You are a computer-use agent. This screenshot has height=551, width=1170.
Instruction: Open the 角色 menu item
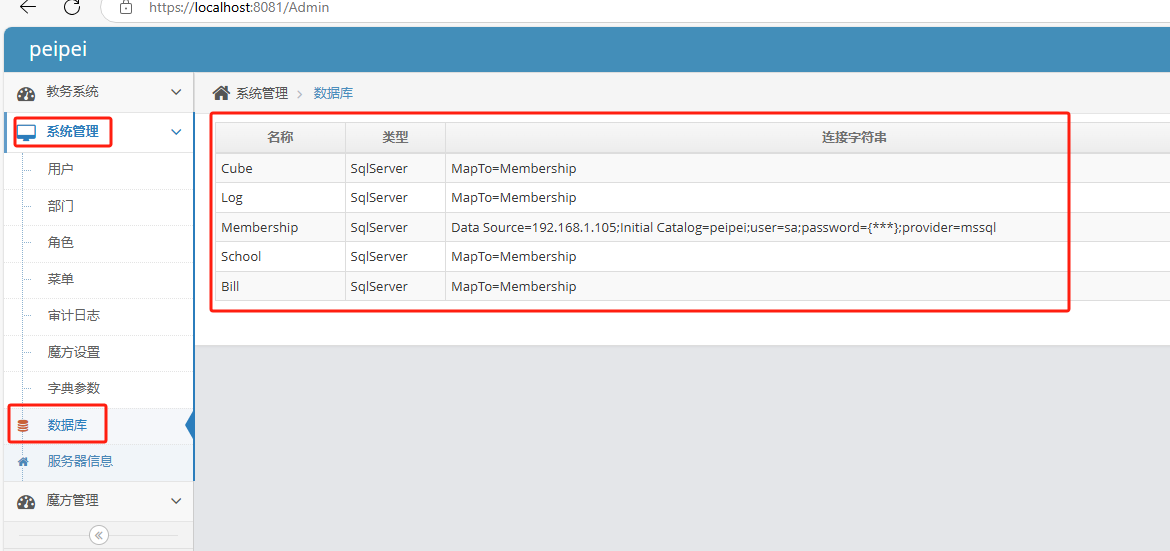click(x=60, y=243)
